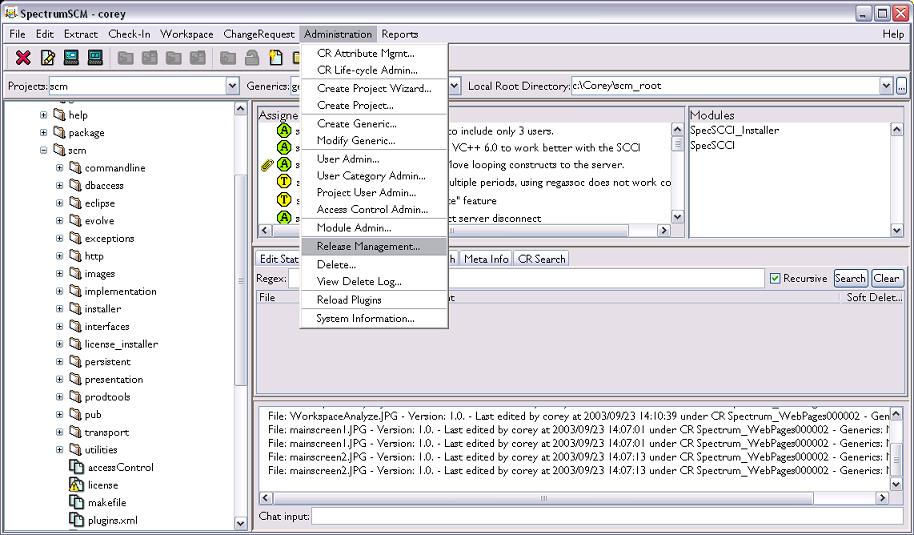Click the Search button
The image size is (914, 535).
(850, 279)
